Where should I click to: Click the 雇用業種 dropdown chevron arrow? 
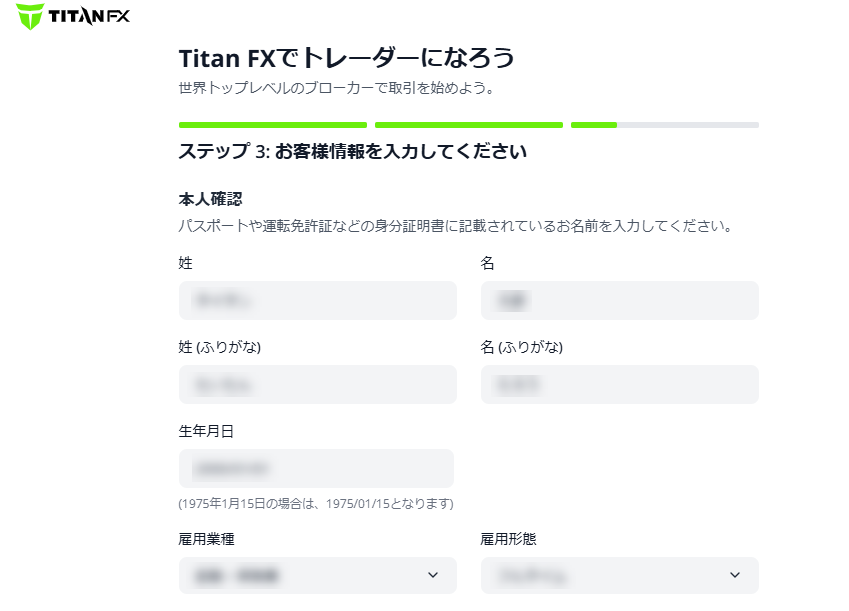(x=433, y=575)
